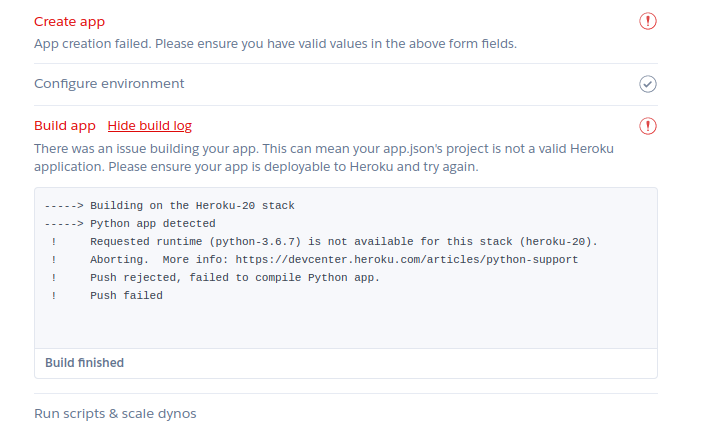Click the 'There was an issue building' description
This screenshot has width=709, height=426.
click(x=324, y=158)
